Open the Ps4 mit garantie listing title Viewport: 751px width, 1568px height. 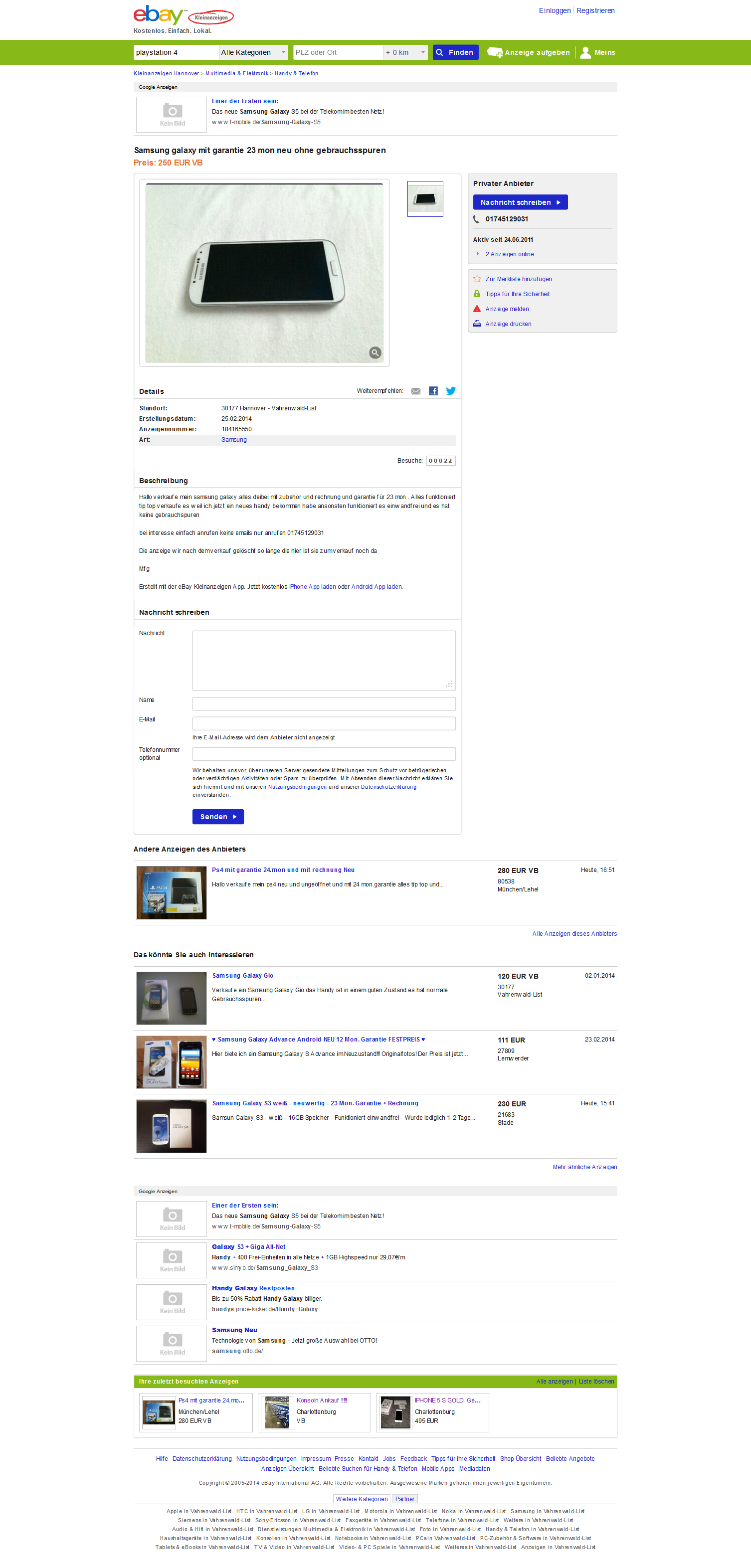[x=283, y=871]
